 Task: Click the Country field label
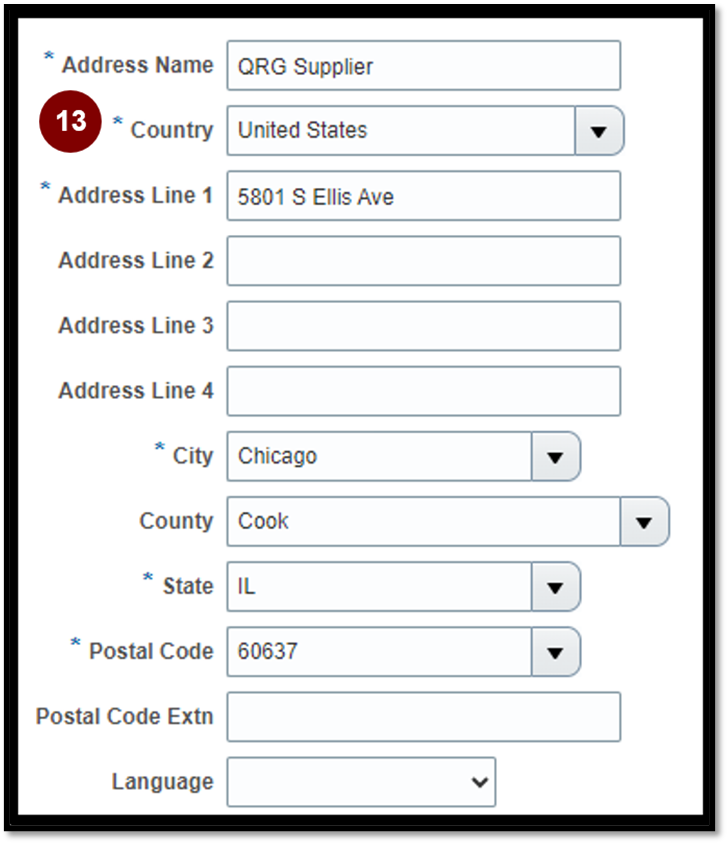point(172,130)
